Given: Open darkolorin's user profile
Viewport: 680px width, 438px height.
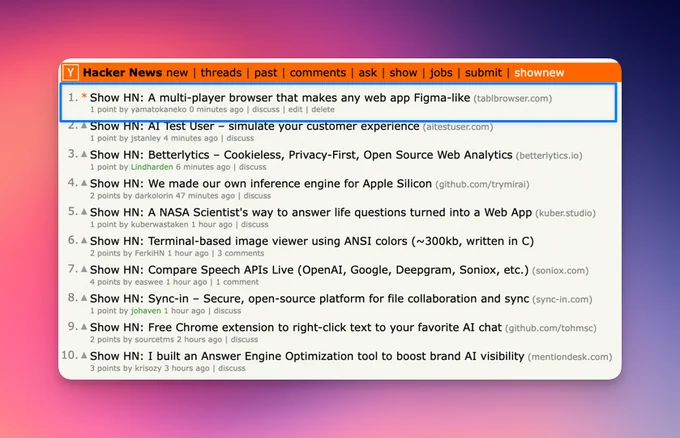Looking at the screenshot, I should click(x=154, y=196).
